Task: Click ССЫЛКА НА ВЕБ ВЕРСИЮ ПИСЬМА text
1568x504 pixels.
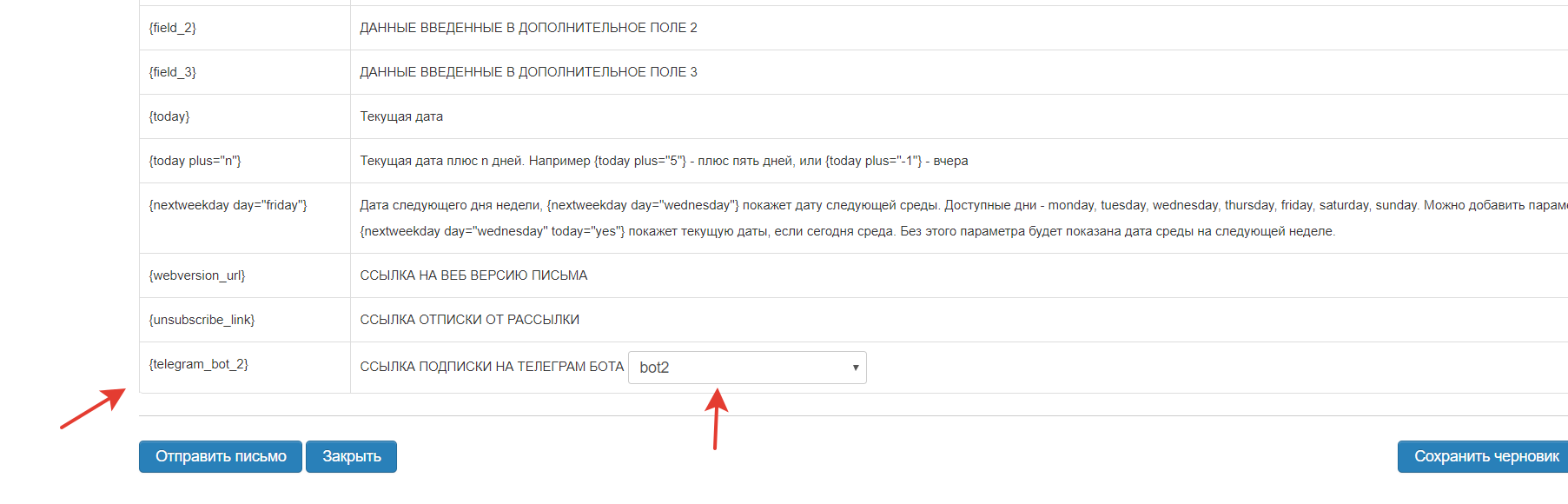Action: pos(473,275)
